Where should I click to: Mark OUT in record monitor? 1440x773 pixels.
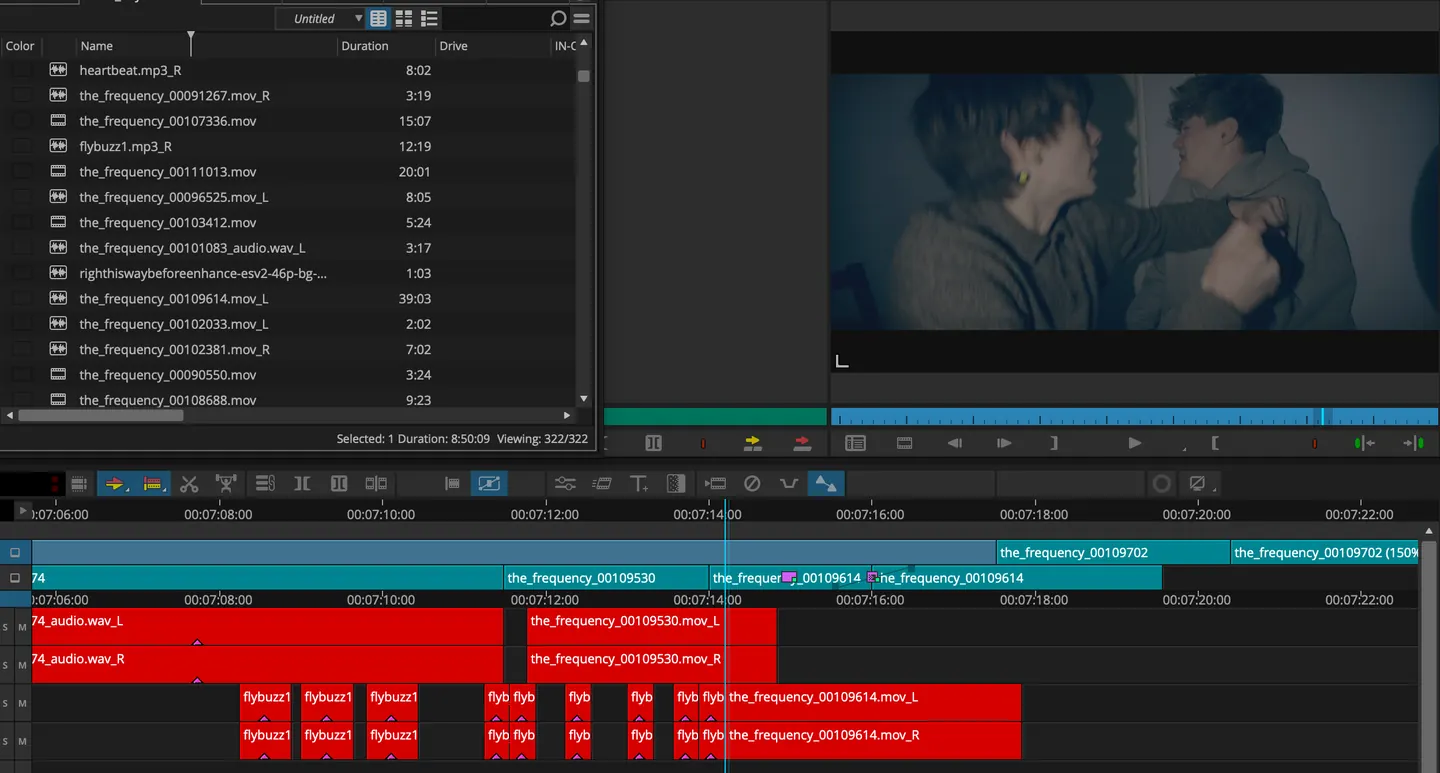tap(1054, 443)
